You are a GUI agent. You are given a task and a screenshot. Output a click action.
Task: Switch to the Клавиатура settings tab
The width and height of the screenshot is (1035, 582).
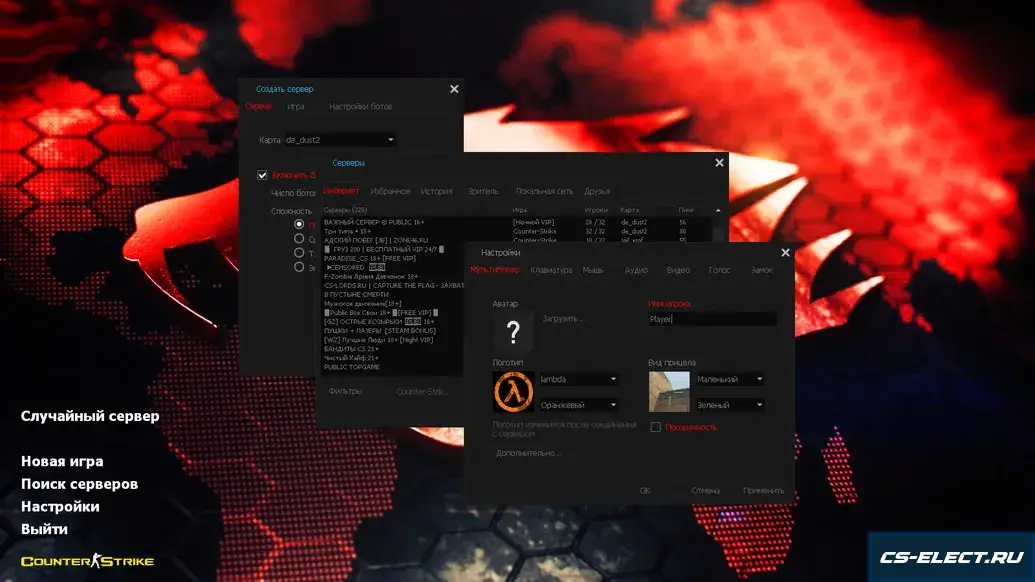(551, 270)
